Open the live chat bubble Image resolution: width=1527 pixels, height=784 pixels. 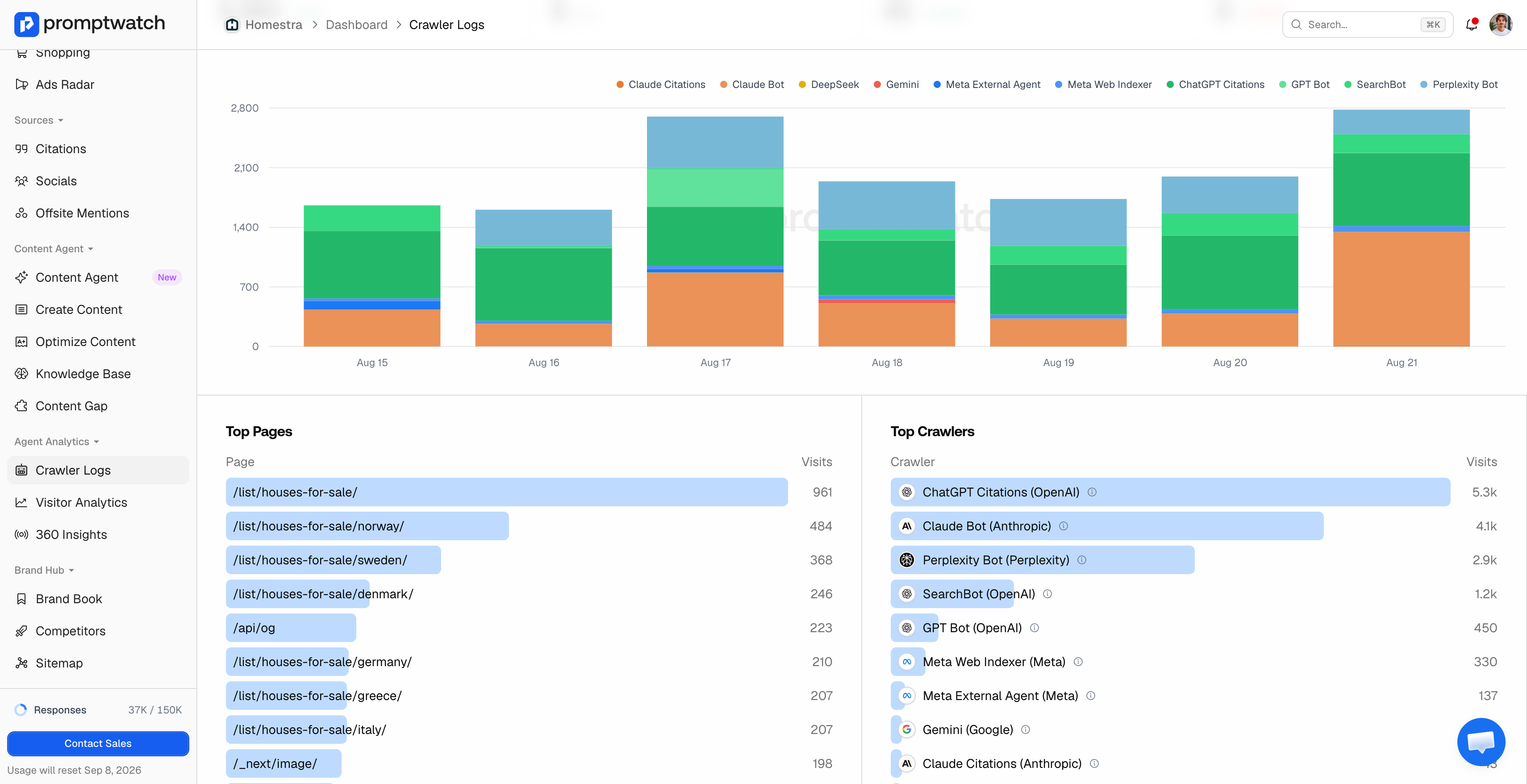click(x=1481, y=741)
